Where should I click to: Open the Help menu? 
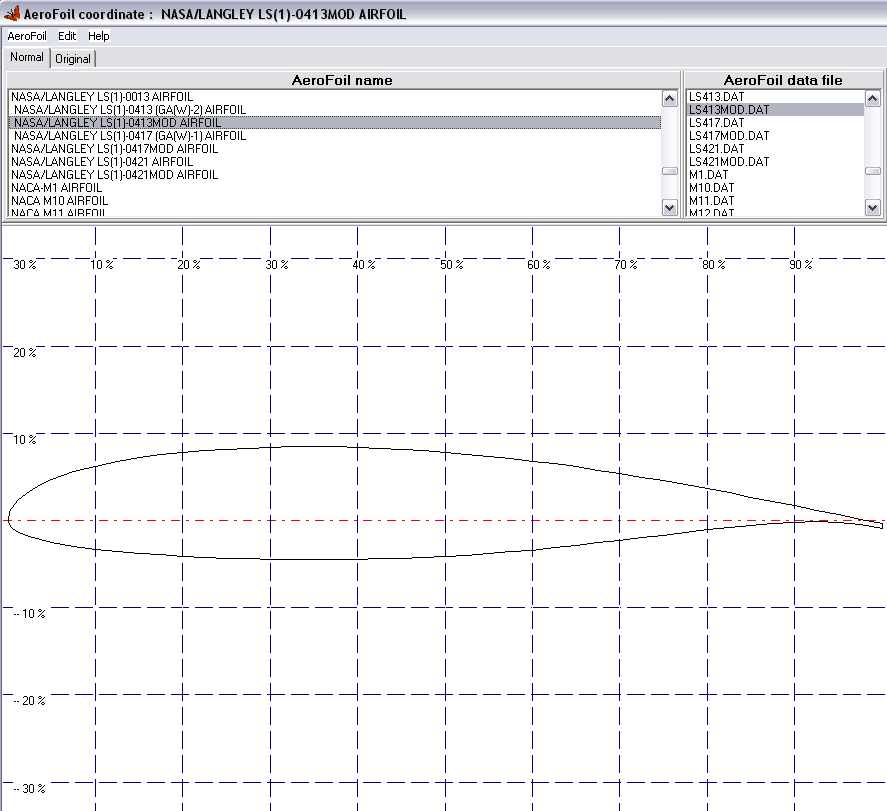pos(99,36)
